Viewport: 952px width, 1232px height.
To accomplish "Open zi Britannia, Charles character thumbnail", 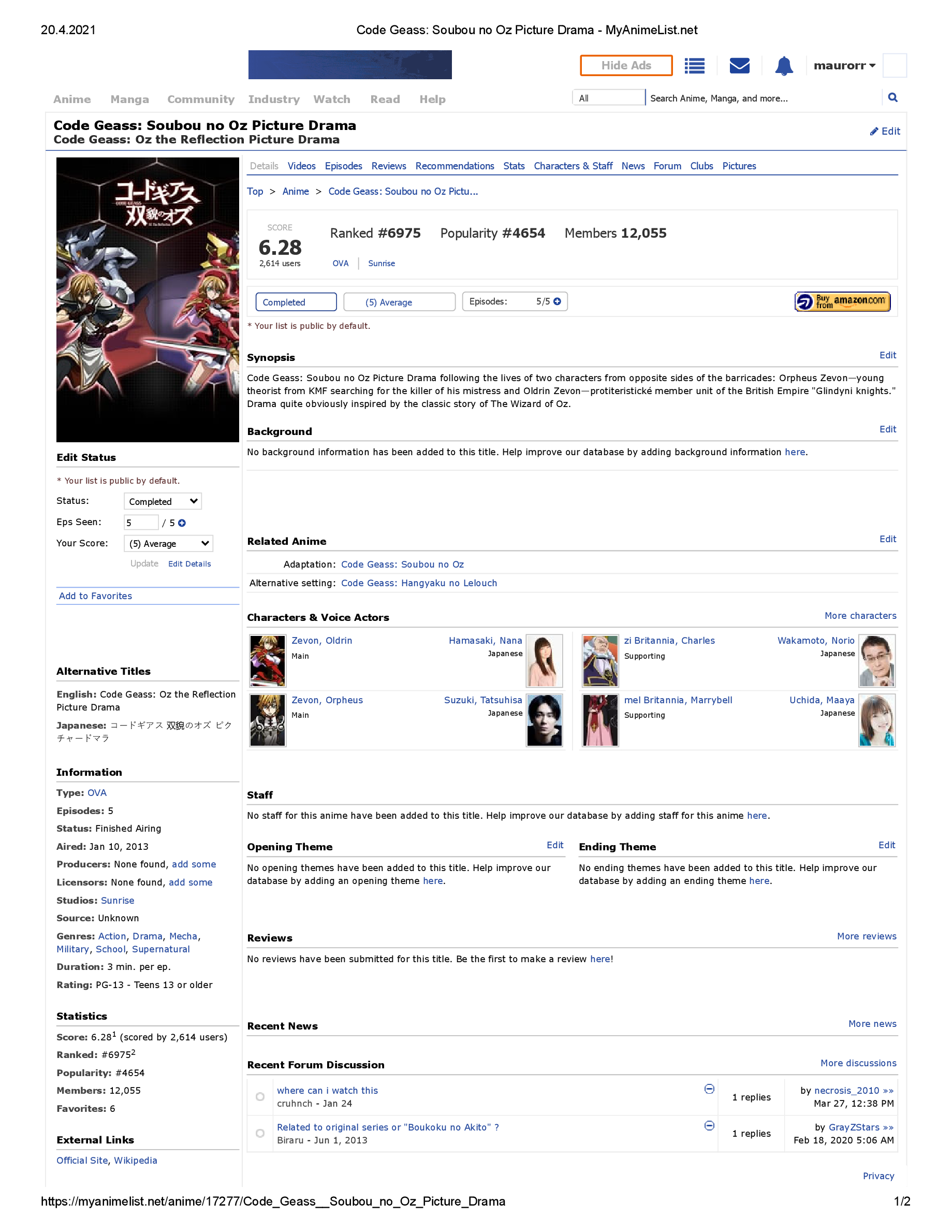I will [x=600, y=661].
